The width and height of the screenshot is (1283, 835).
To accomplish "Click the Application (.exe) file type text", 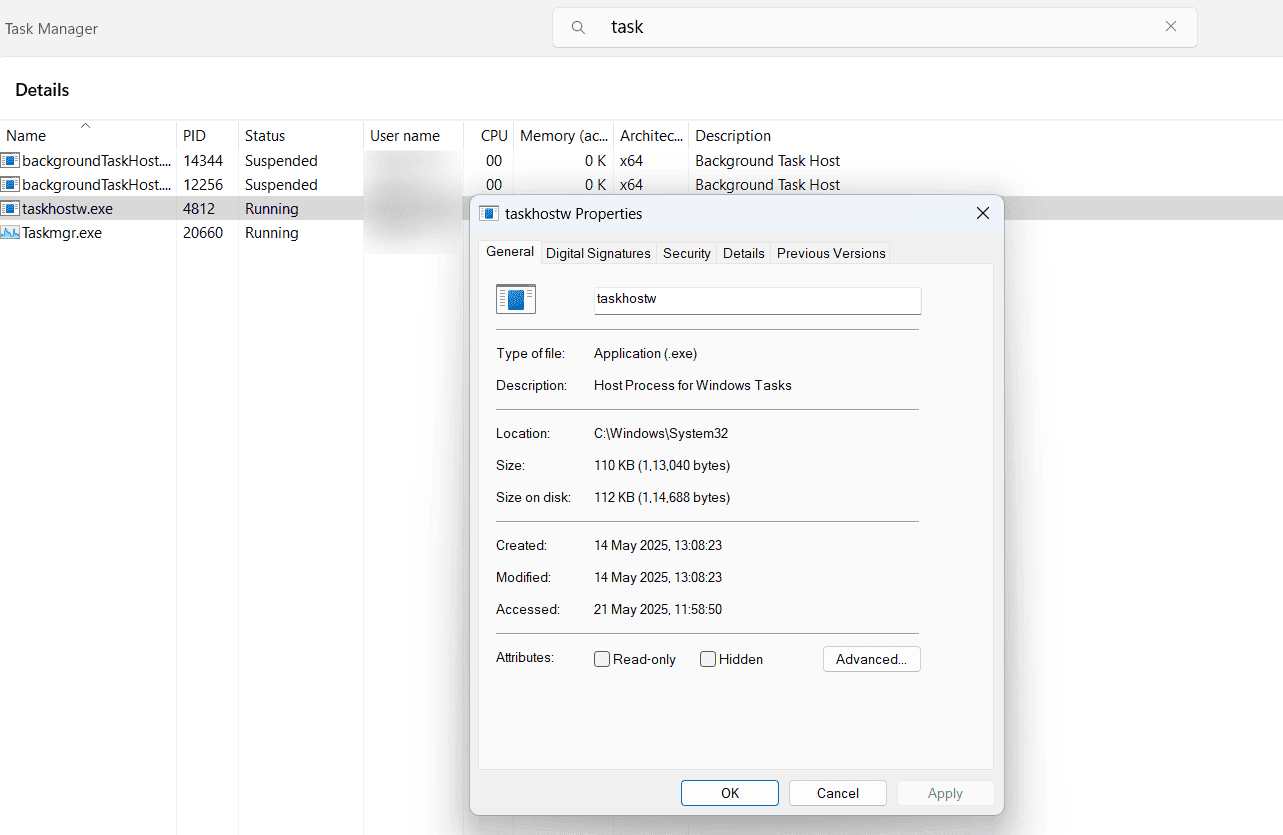I will coord(646,353).
